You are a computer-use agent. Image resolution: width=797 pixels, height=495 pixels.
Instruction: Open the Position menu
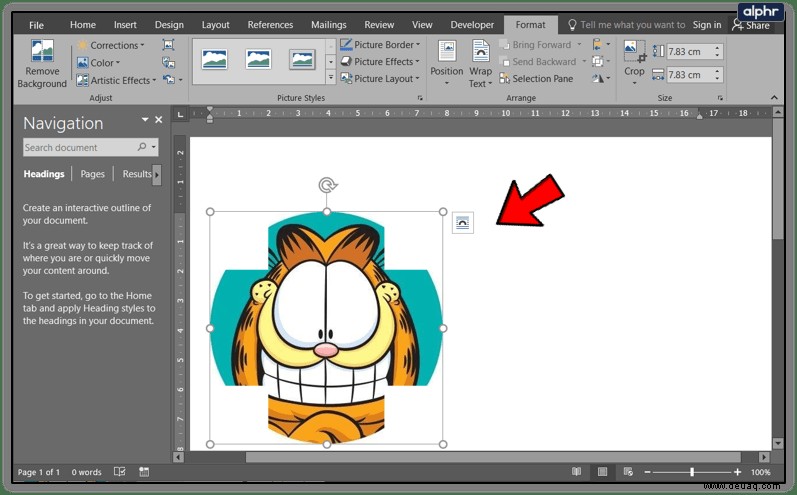click(x=447, y=63)
